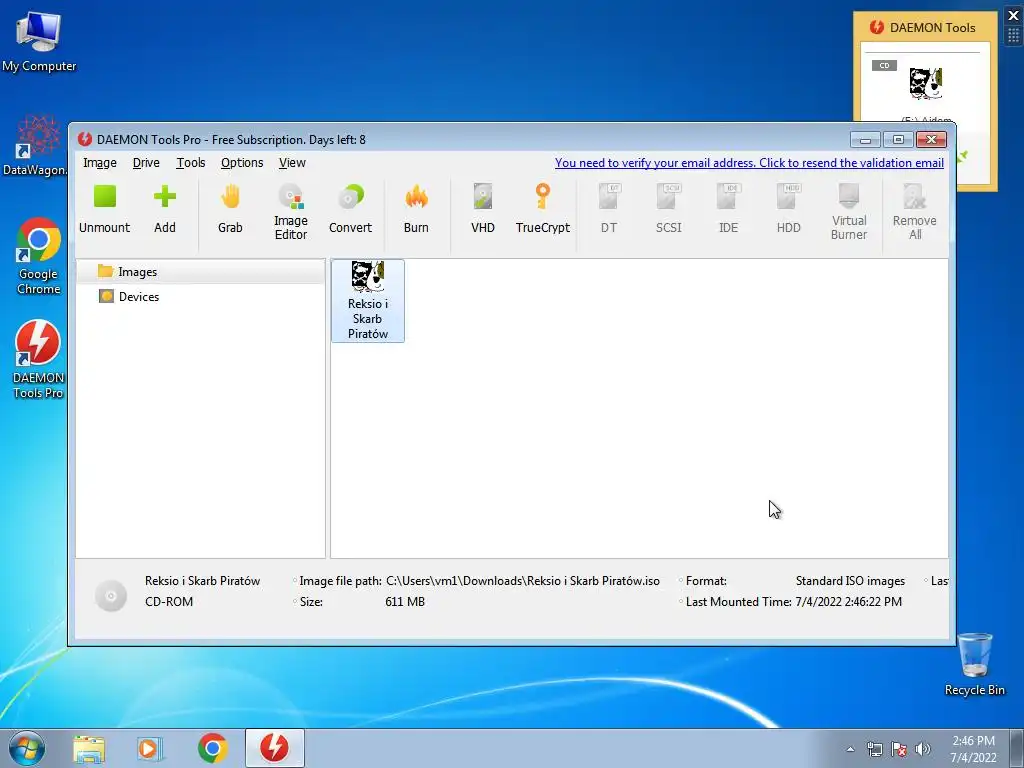Screen dimensions: 1024x768
Task: Click DAEMON Tools taskbar button
Action: tap(274, 748)
